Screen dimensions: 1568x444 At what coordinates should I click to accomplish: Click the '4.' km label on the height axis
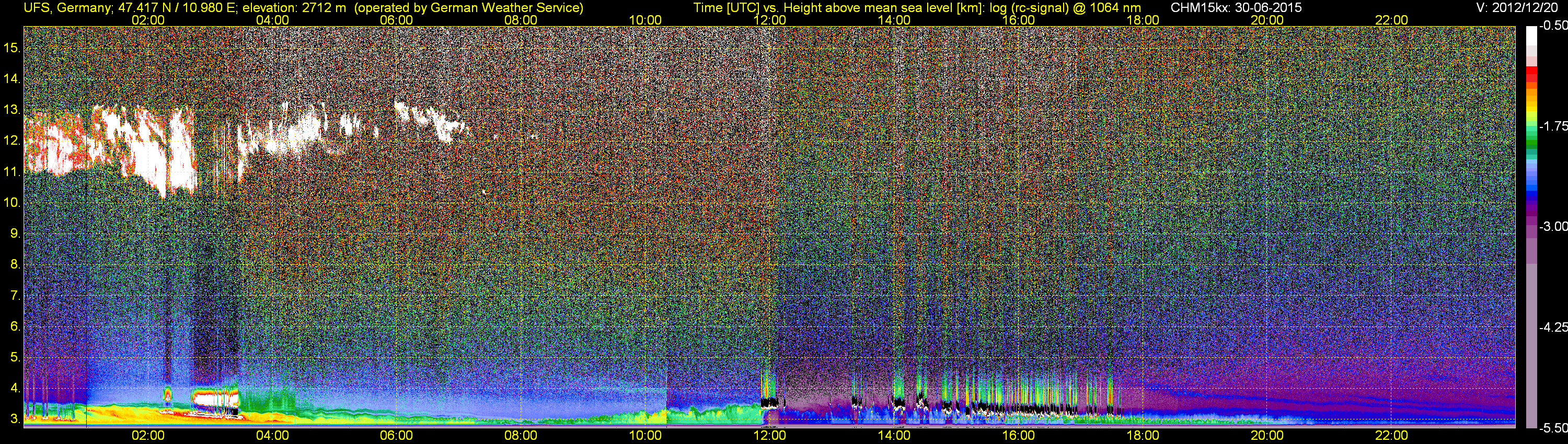15,388
